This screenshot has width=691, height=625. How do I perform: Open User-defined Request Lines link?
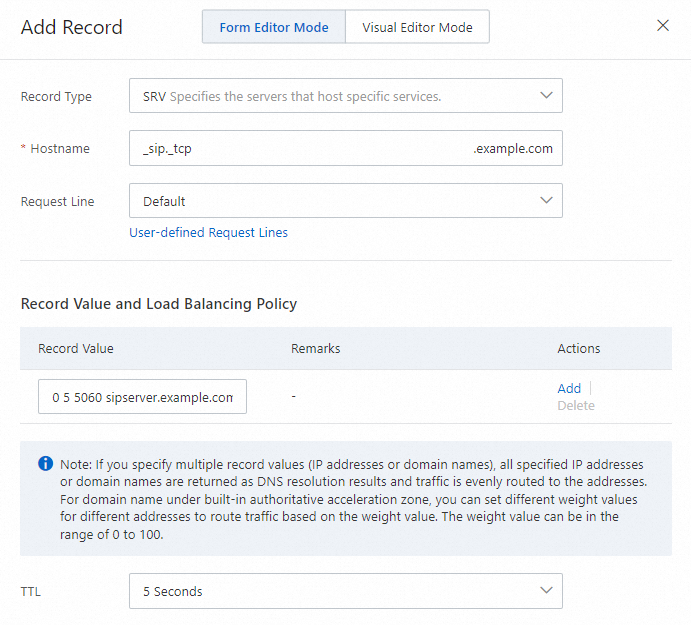[x=208, y=232]
